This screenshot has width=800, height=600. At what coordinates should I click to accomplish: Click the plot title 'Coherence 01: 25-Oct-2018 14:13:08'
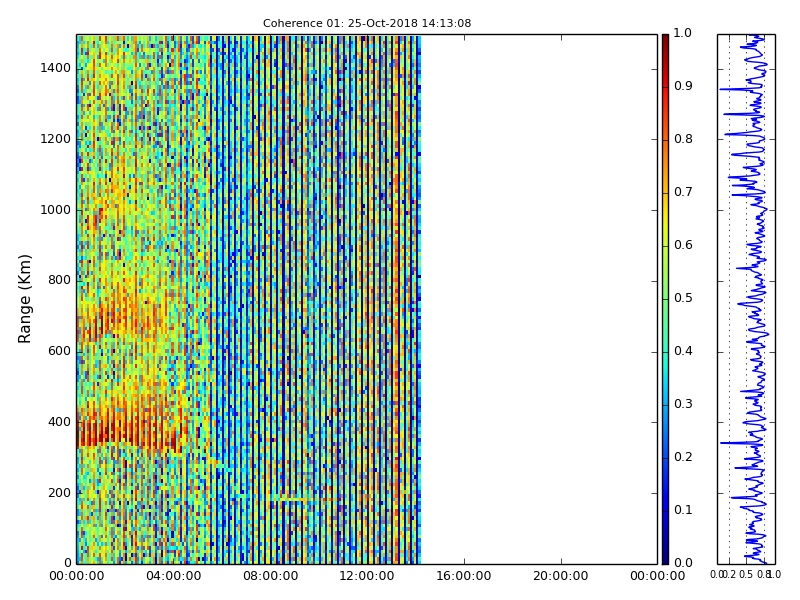pos(367,23)
